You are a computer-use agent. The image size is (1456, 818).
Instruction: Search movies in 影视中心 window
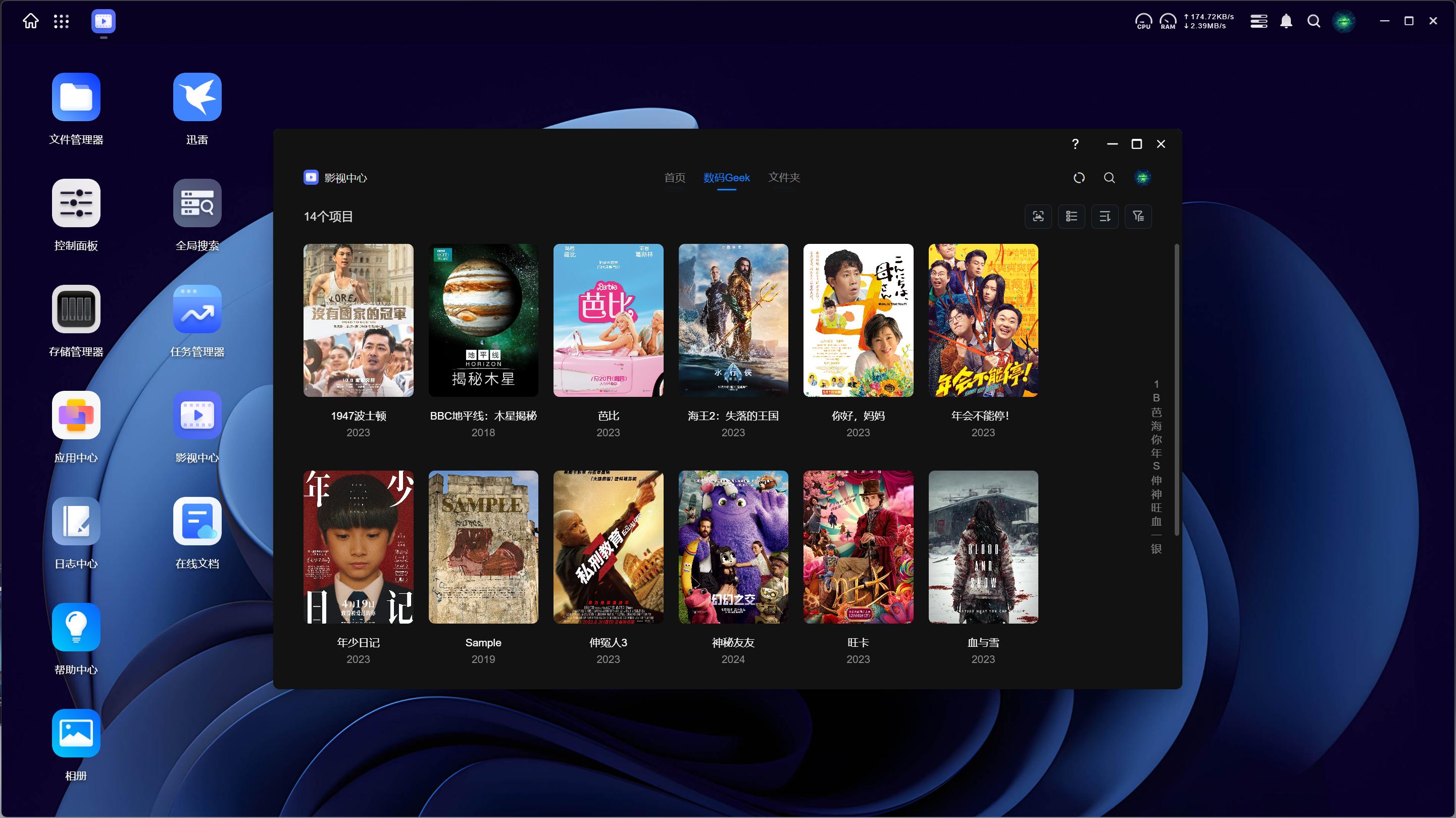tap(1110, 178)
